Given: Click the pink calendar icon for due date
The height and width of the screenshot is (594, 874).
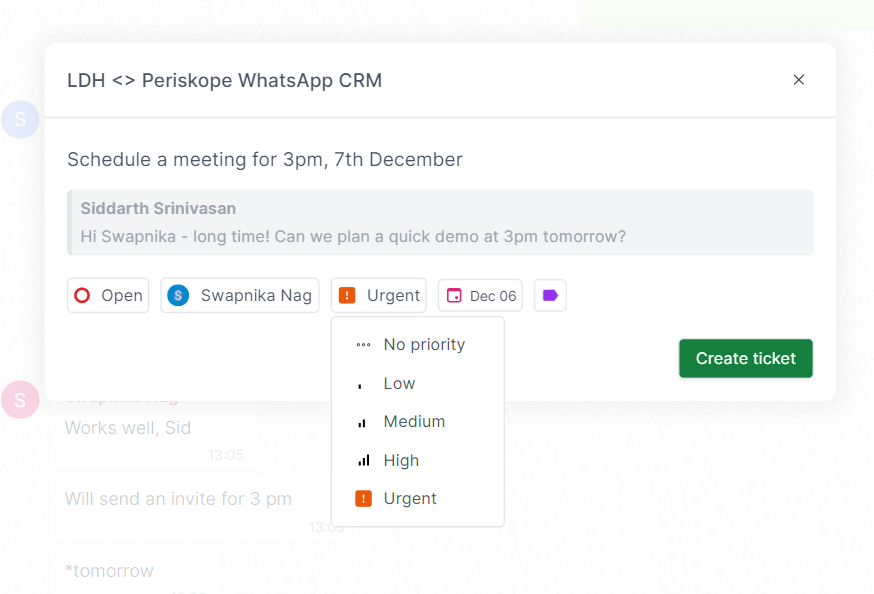Looking at the screenshot, I should coord(454,295).
